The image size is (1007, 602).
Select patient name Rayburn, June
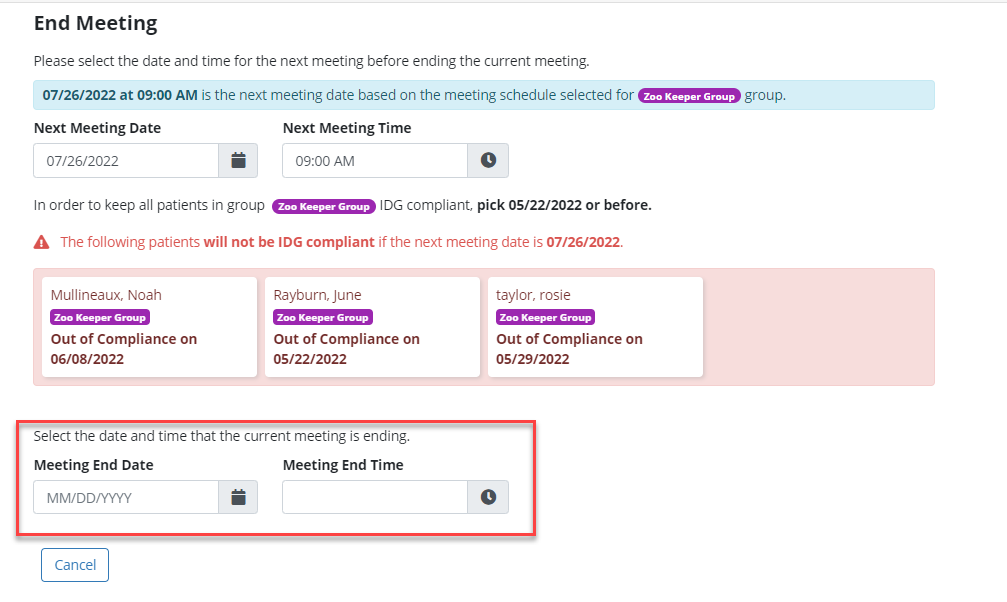click(x=317, y=295)
